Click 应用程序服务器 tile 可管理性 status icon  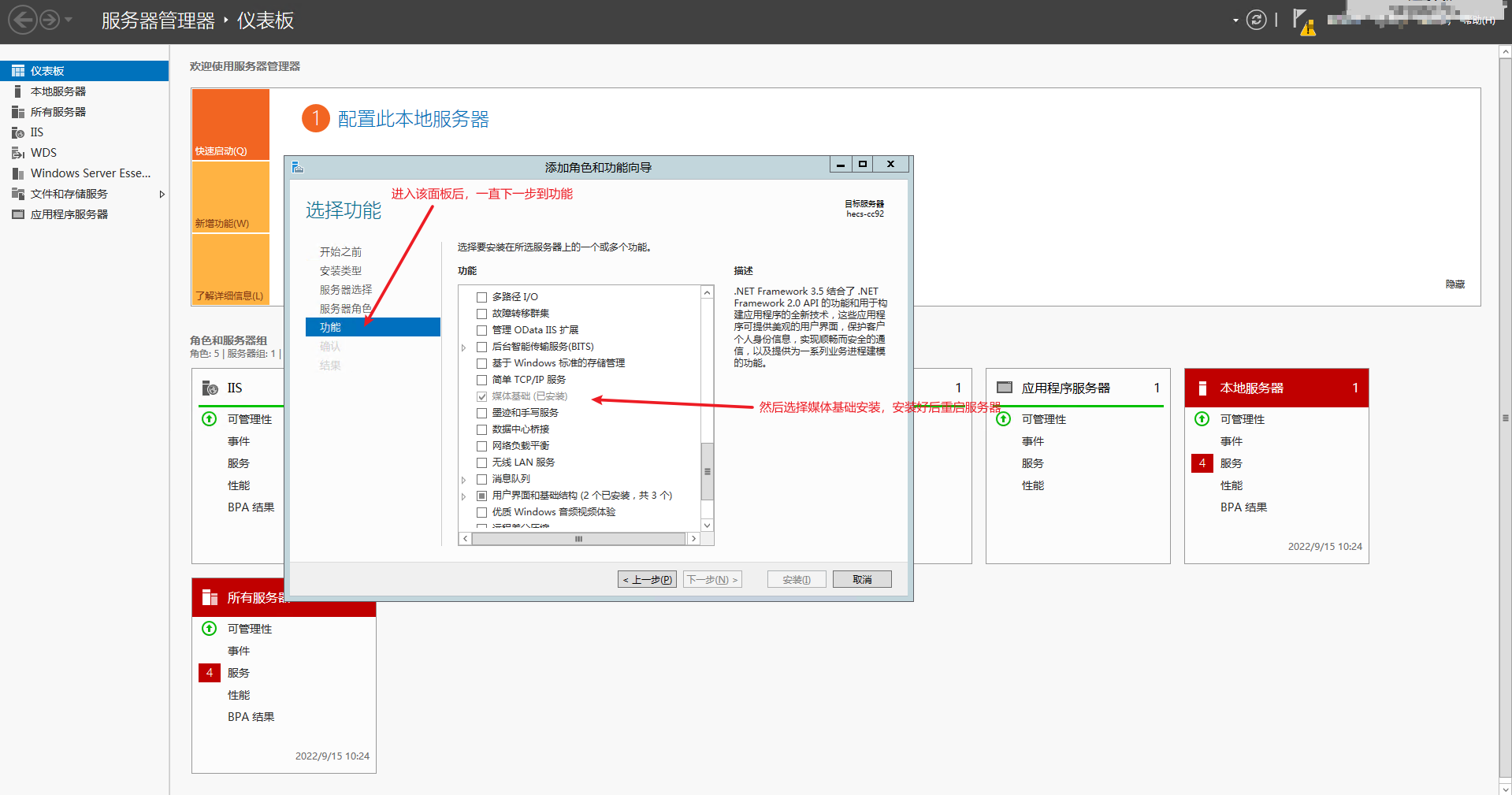(x=1004, y=419)
